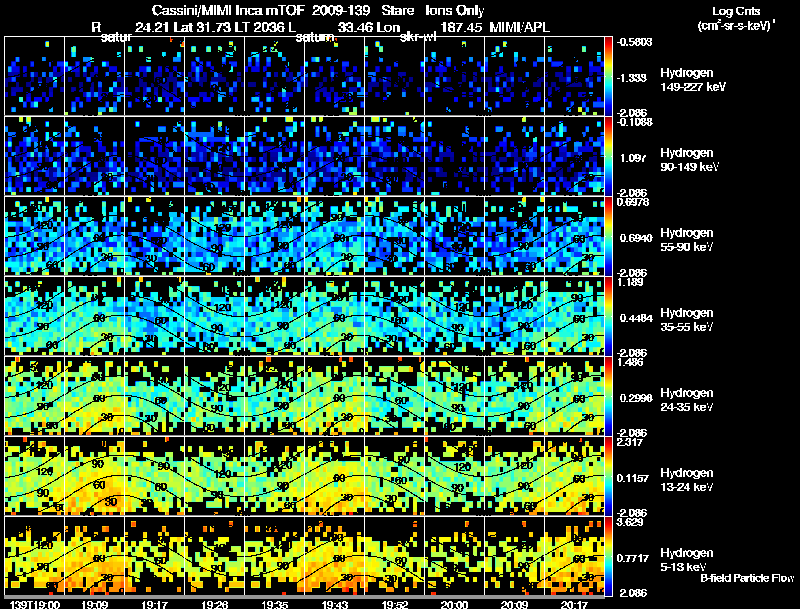Click the '19:09' time axis label
The width and height of the screenshot is (800, 609).
coord(94,604)
